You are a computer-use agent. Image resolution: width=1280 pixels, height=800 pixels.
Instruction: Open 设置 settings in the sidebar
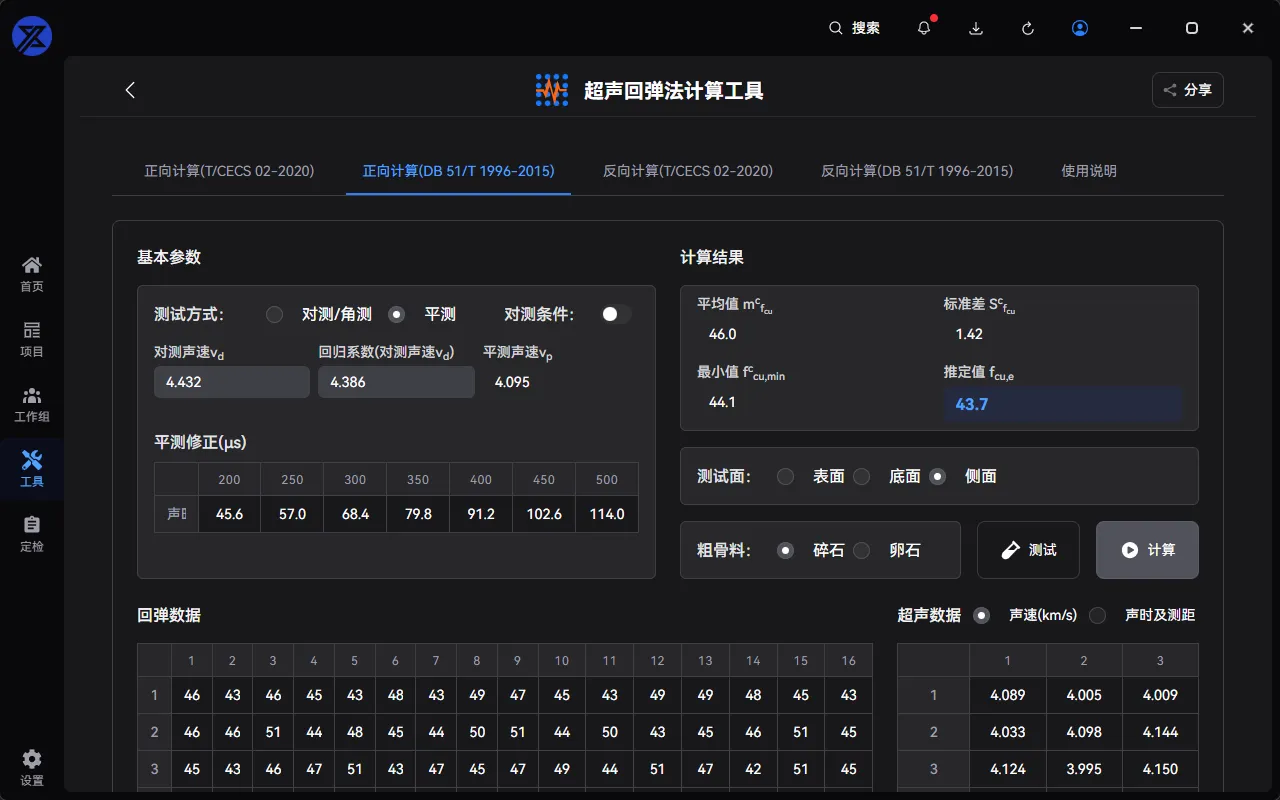point(32,768)
